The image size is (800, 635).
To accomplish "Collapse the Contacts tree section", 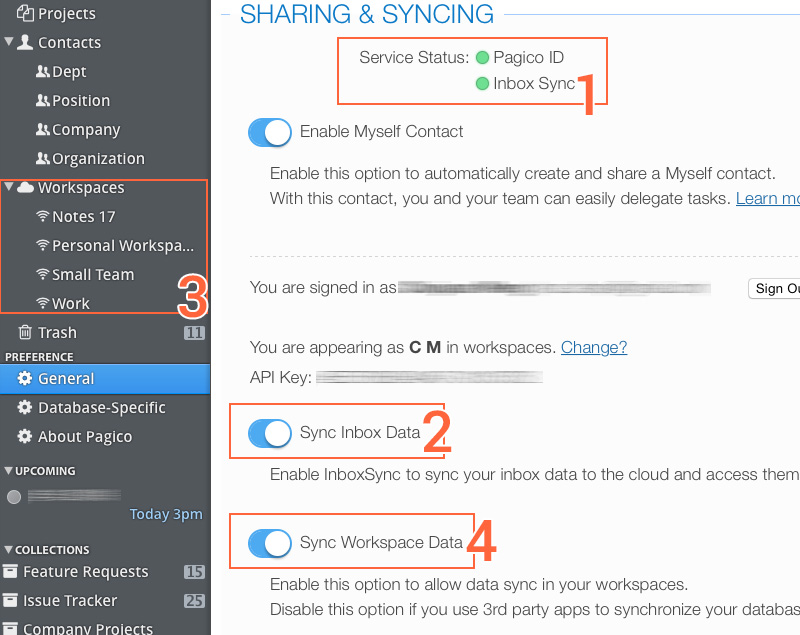I will tap(9, 43).
